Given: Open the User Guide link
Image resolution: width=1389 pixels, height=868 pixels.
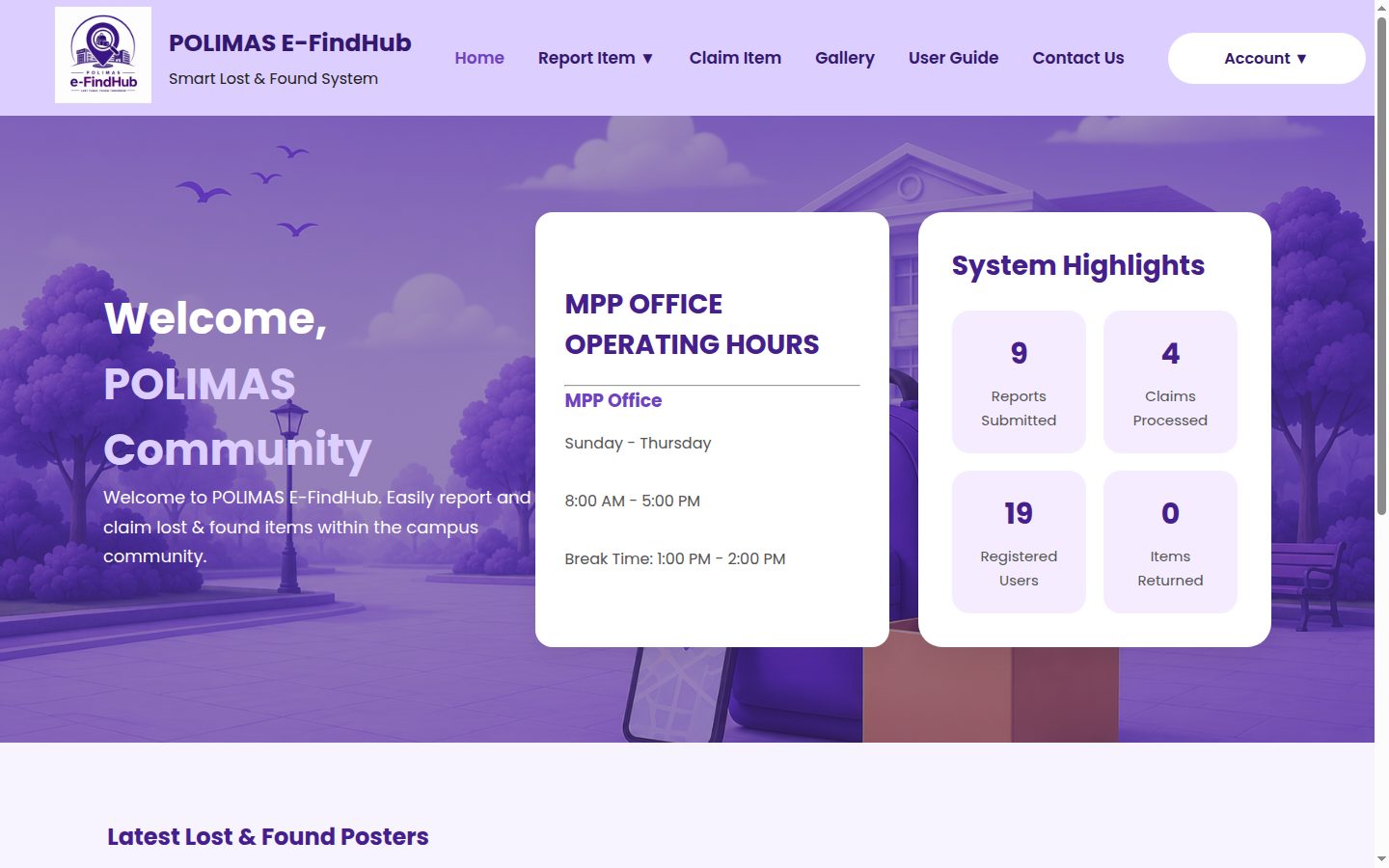Looking at the screenshot, I should 953,58.
